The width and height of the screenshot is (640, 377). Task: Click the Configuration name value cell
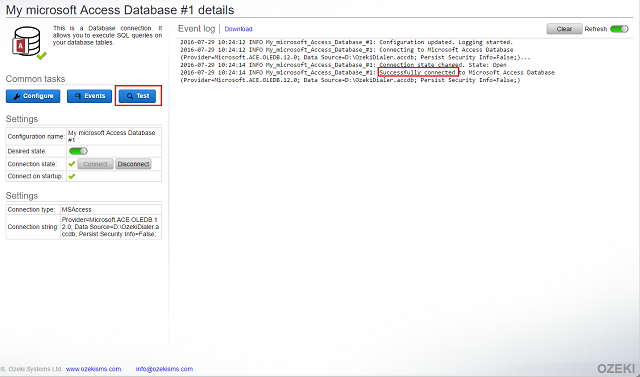(x=114, y=136)
